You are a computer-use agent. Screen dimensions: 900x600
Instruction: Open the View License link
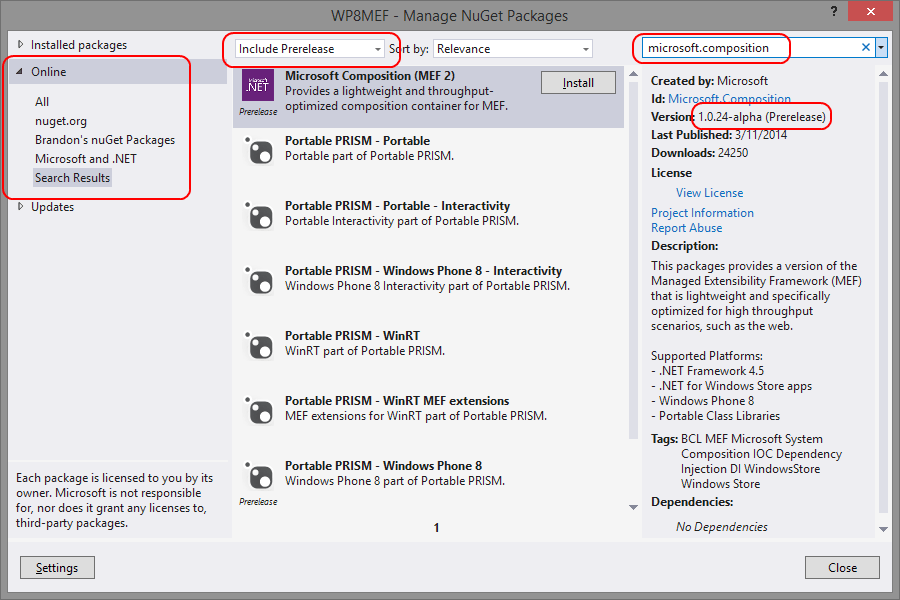[709, 193]
